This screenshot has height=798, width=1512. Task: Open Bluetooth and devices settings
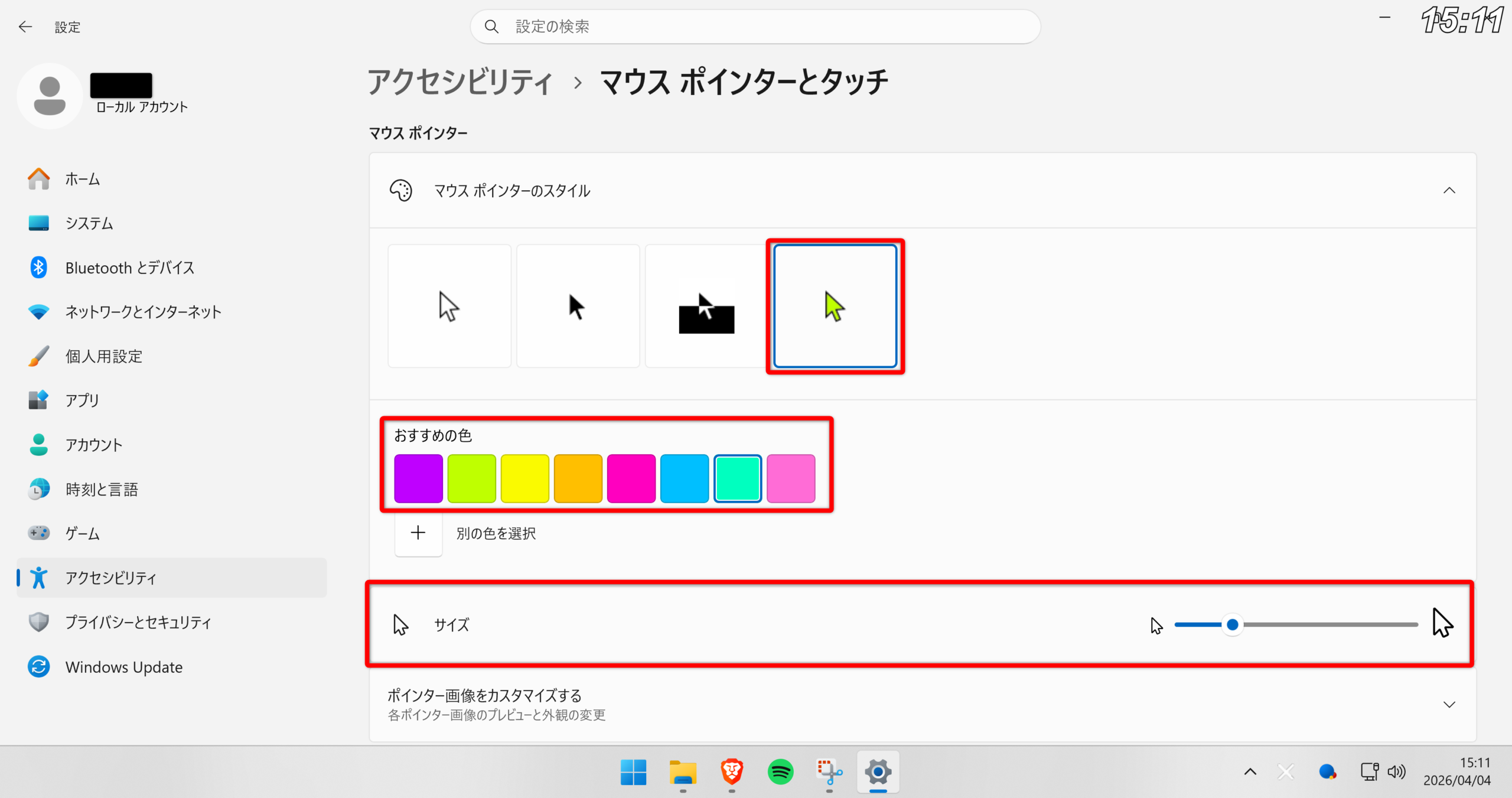[x=129, y=268]
